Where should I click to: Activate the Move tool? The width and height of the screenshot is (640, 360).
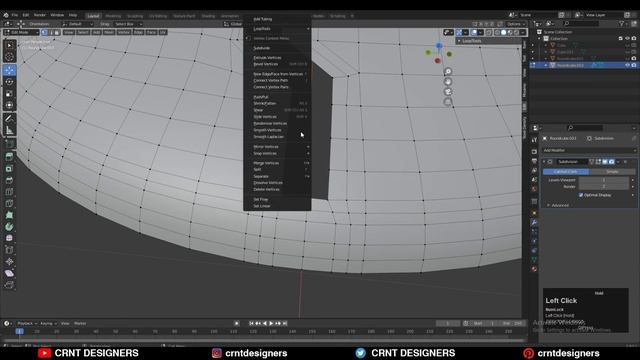[x=9, y=70]
